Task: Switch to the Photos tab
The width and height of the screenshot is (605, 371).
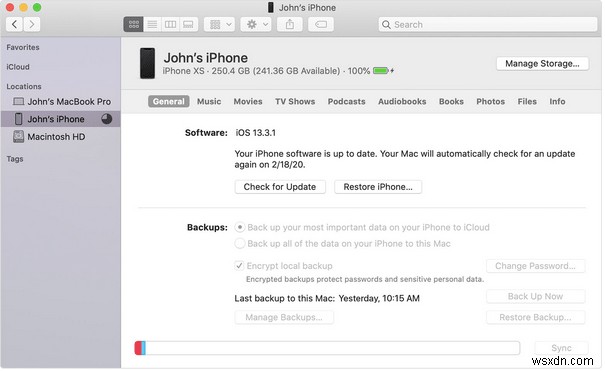Action: tap(491, 101)
